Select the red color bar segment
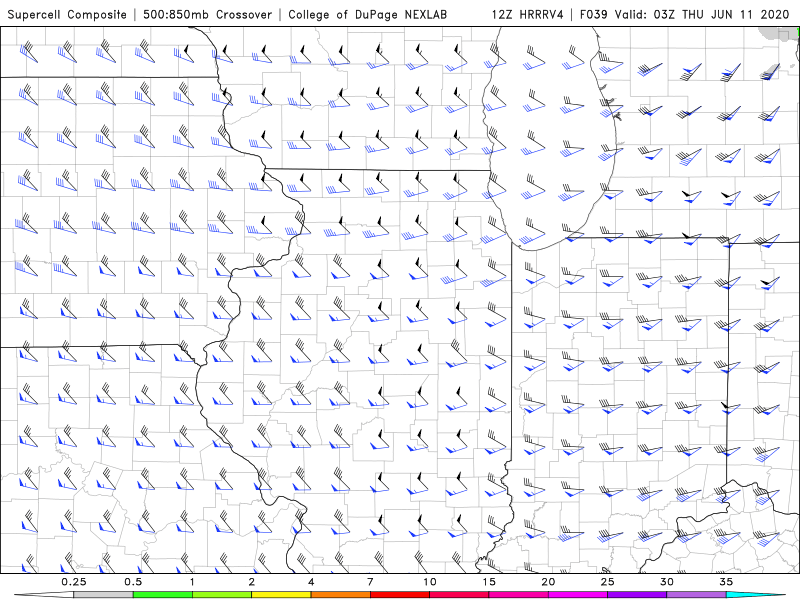 tap(400, 595)
